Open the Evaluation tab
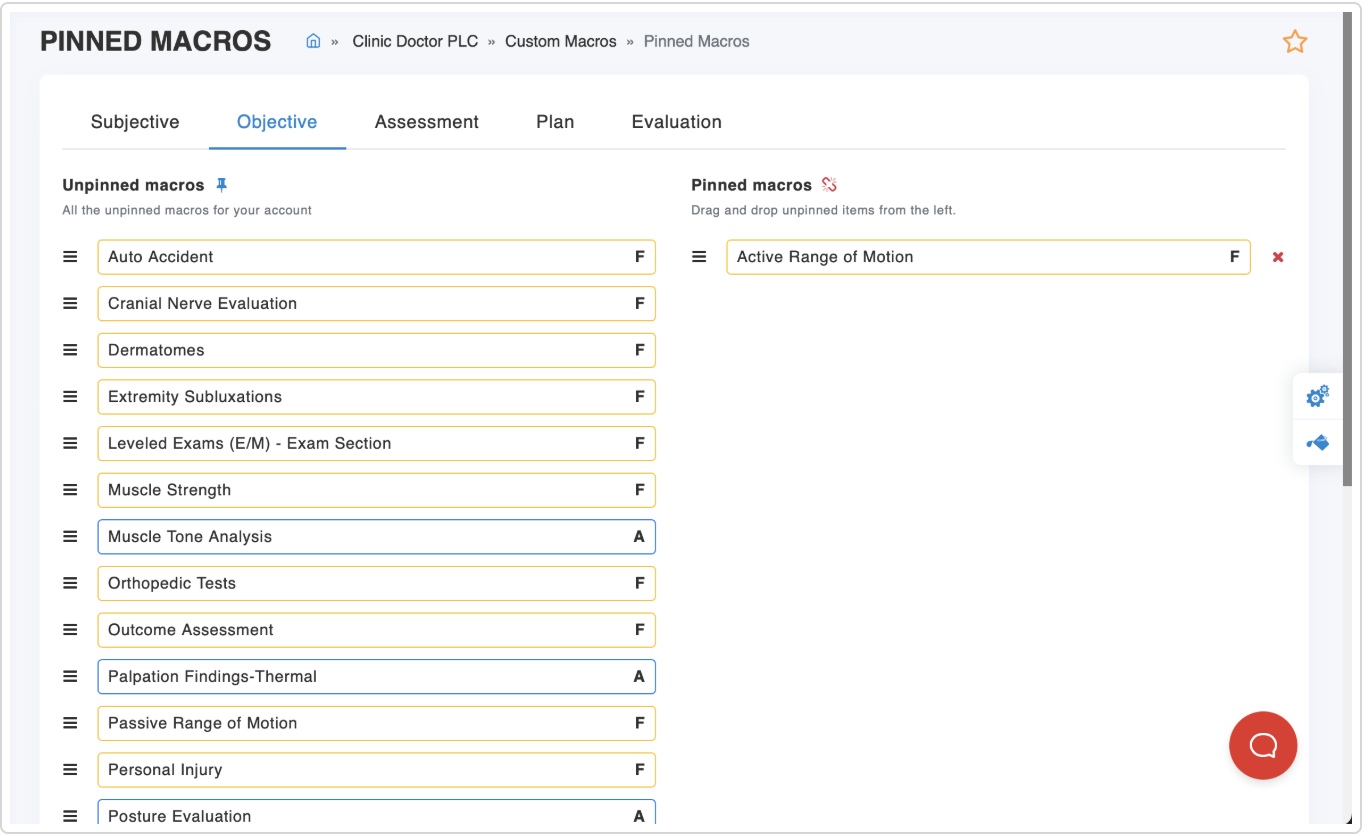This screenshot has height=836, width=1368. tap(677, 122)
